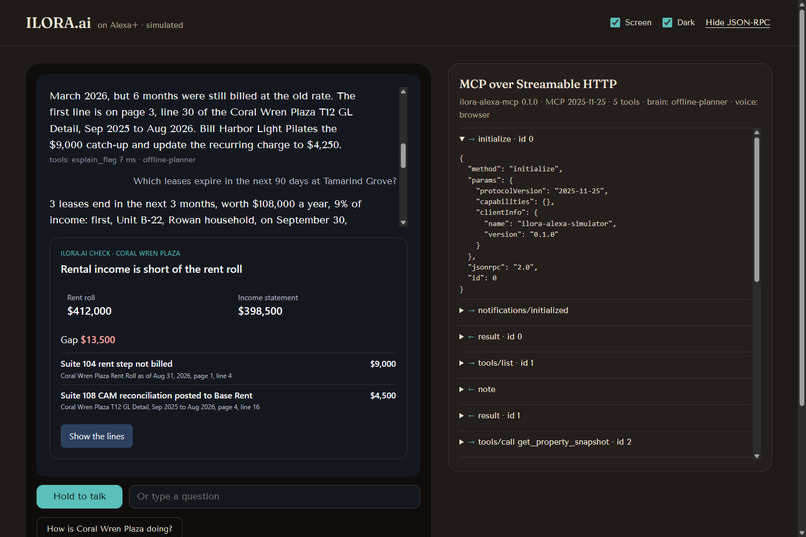Focus the 'Or type a question' input
806x537 pixels.
click(x=274, y=496)
